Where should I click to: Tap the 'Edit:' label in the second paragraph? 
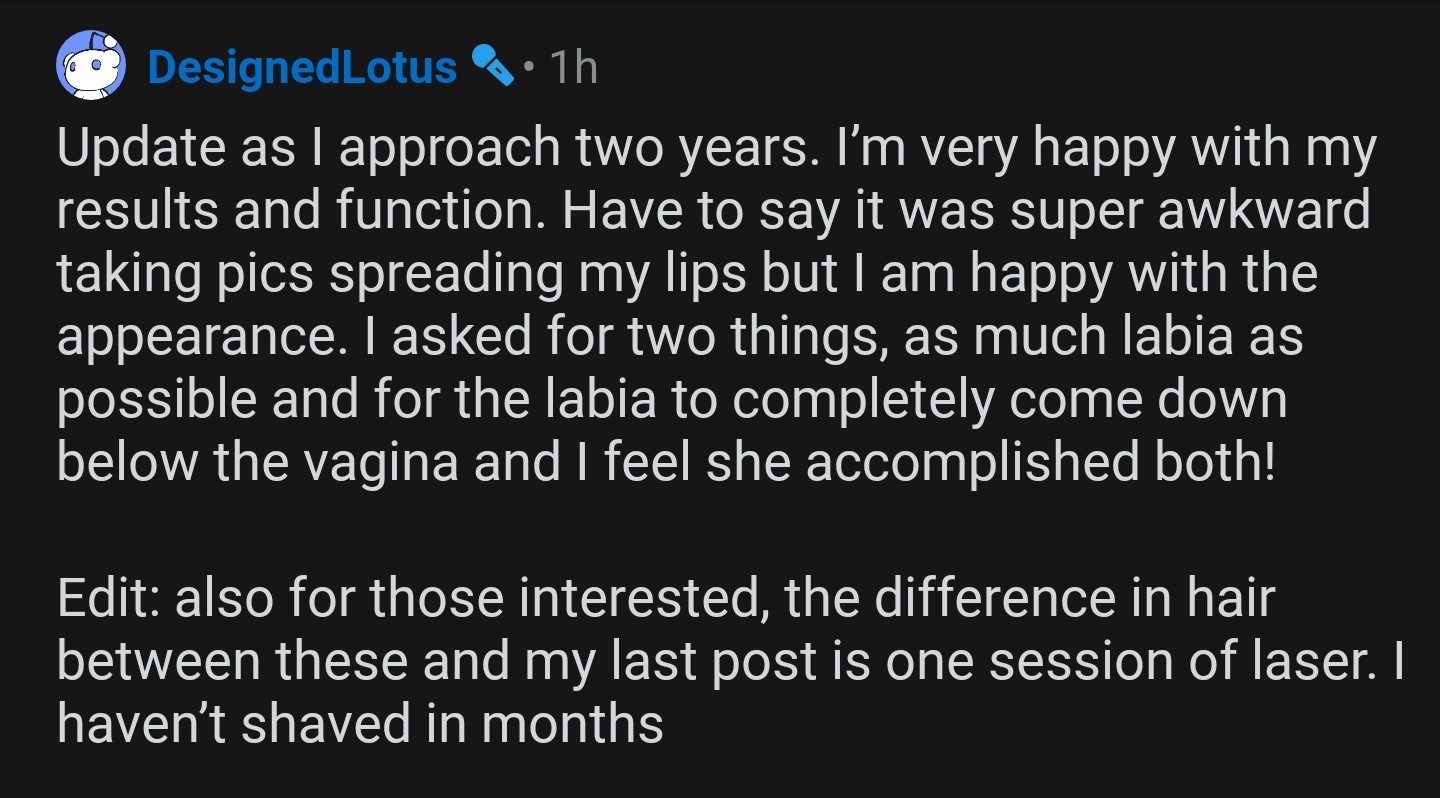pyautogui.click(x=108, y=598)
